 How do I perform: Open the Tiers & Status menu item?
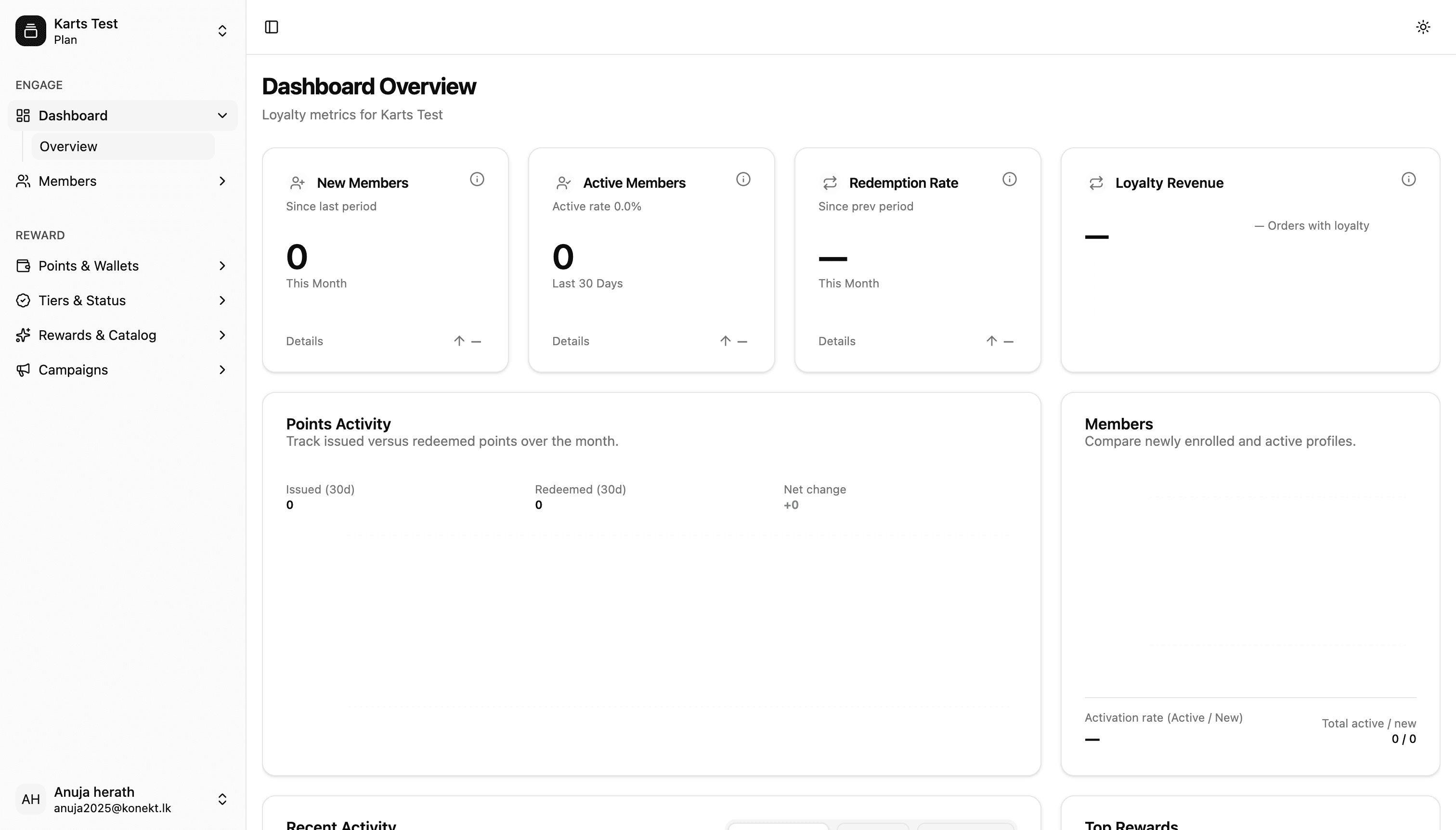[82, 300]
